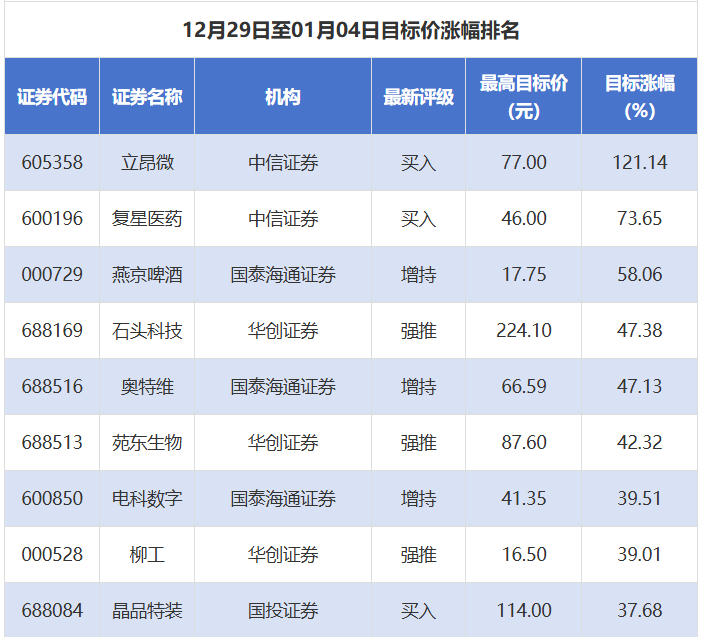Select the 121.14 target gain cell

(x=639, y=162)
